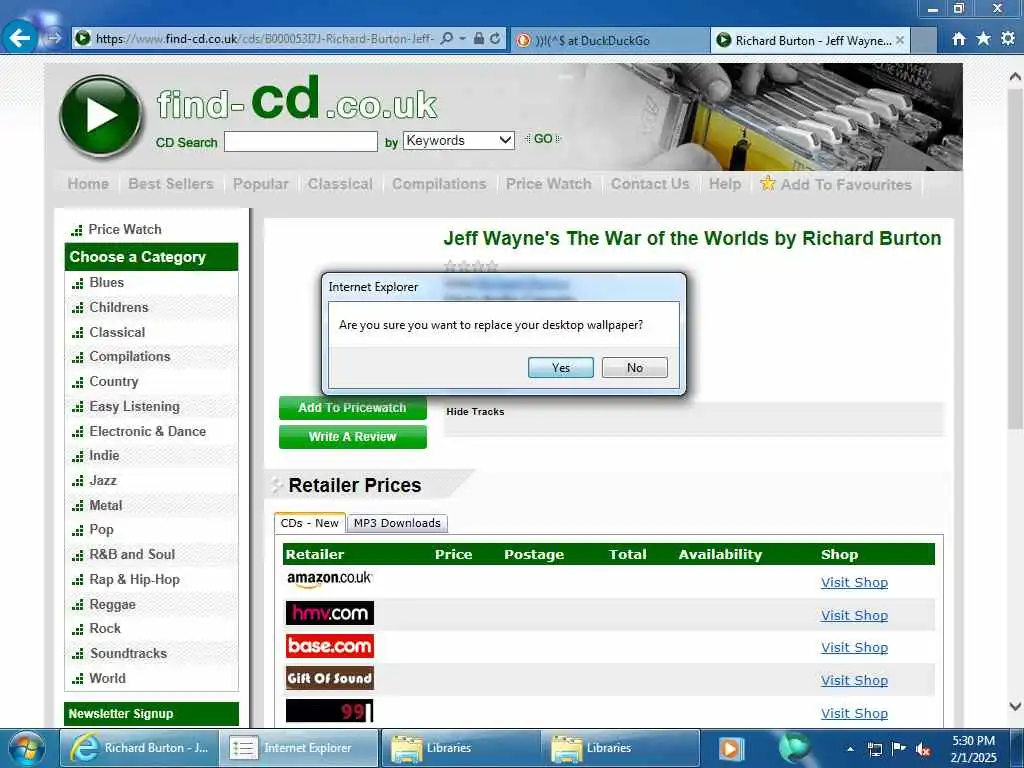Open Favorites with the star icon
Screen dimensions: 1024x768
tap(983, 39)
